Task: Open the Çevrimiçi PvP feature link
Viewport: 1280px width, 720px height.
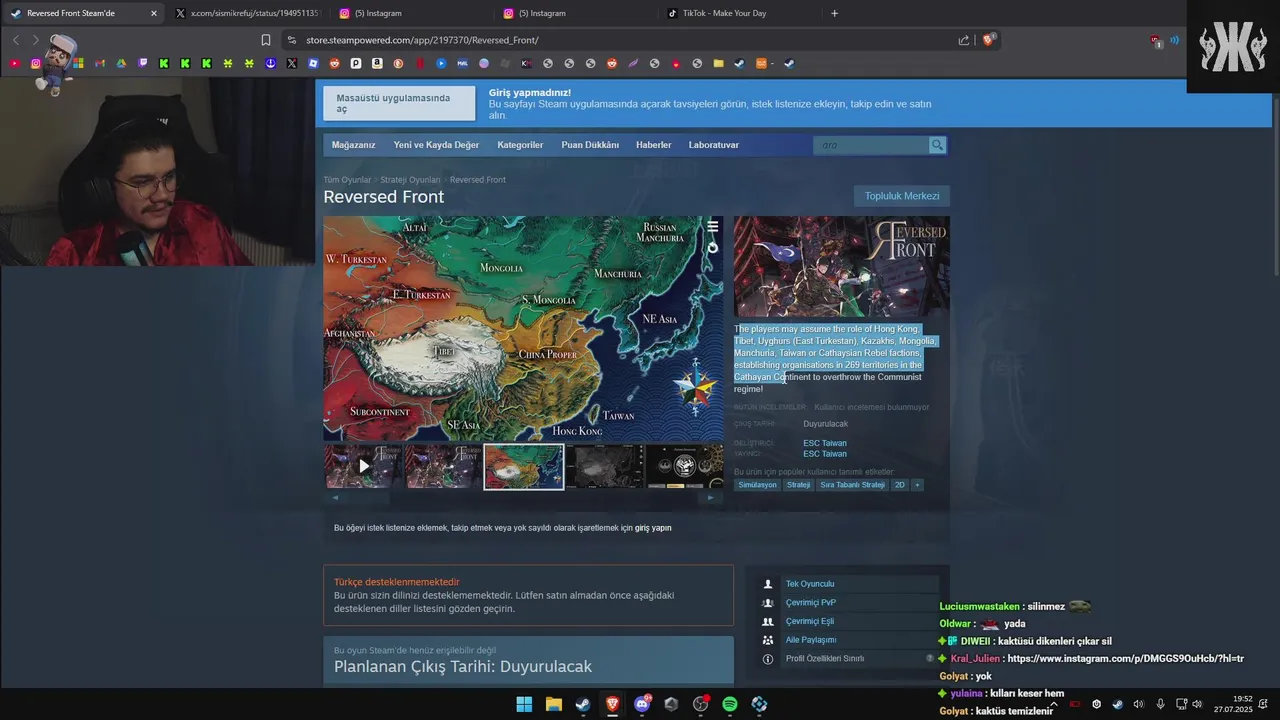Action: (811, 603)
